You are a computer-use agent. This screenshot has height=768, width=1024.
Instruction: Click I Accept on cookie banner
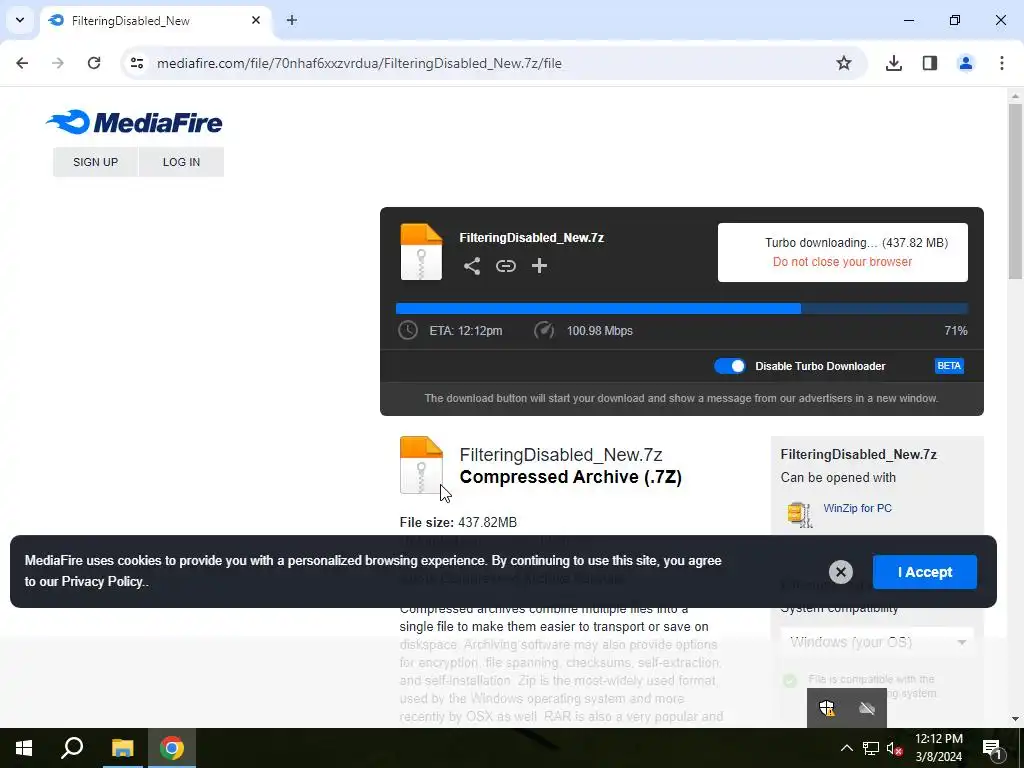[925, 572]
